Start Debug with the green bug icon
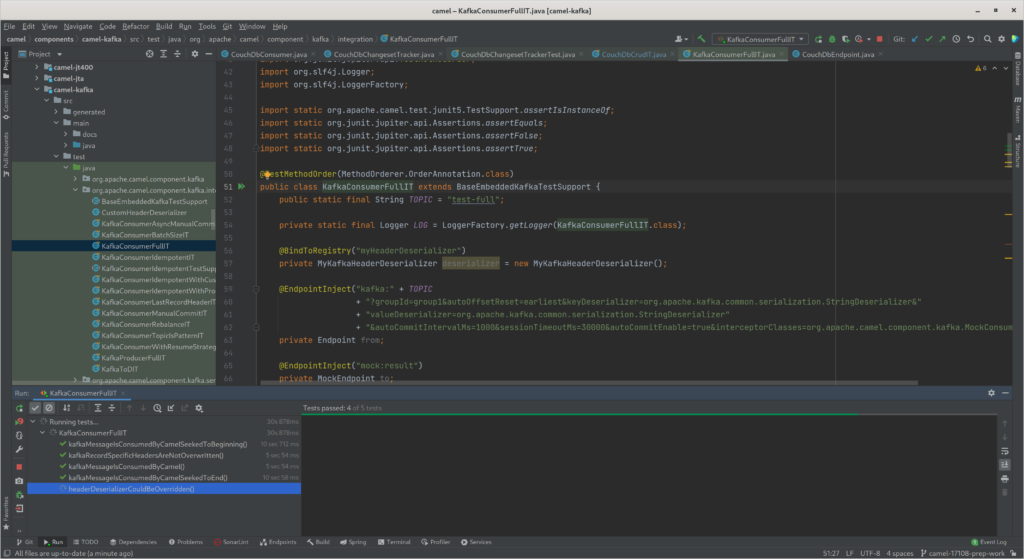 pos(832,39)
